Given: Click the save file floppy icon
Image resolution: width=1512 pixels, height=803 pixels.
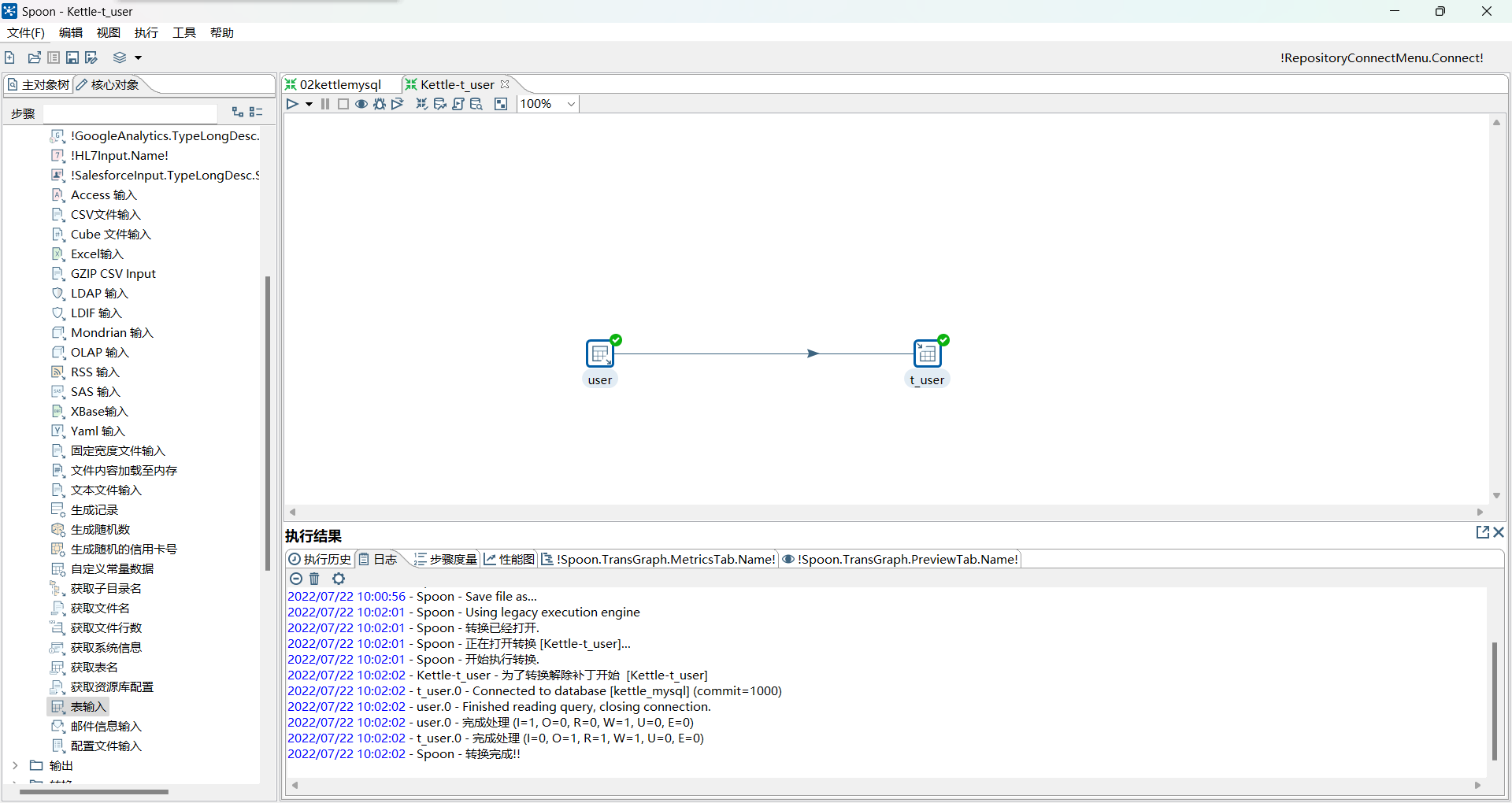Looking at the screenshot, I should [72, 57].
